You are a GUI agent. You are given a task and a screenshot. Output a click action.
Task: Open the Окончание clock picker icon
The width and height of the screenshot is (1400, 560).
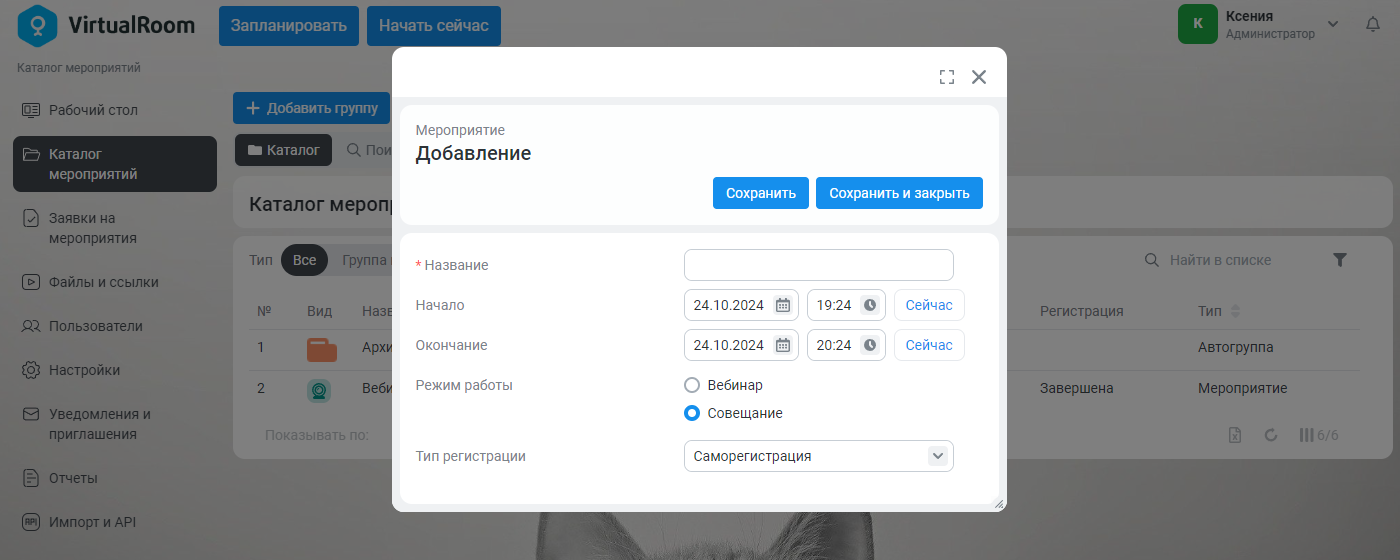coord(870,345)
